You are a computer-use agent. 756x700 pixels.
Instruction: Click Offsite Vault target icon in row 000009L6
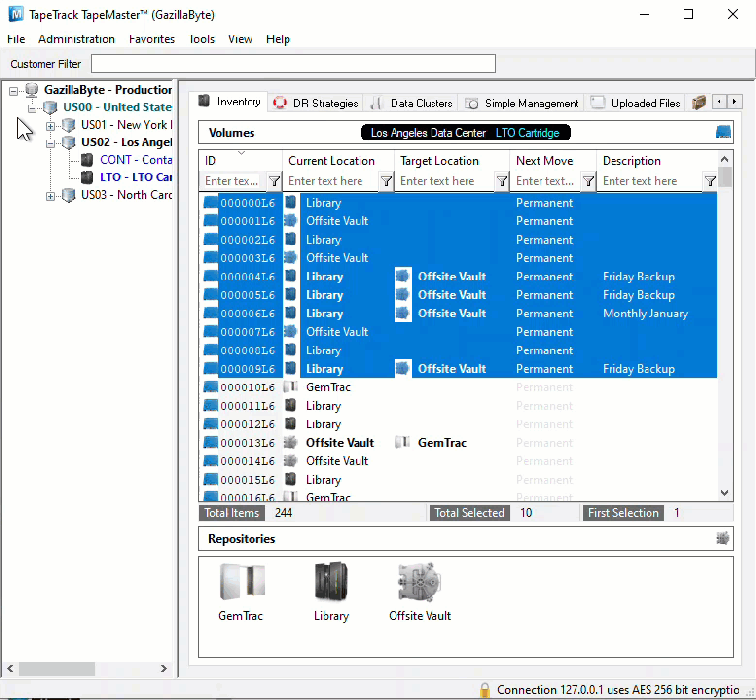pos(403,368)
